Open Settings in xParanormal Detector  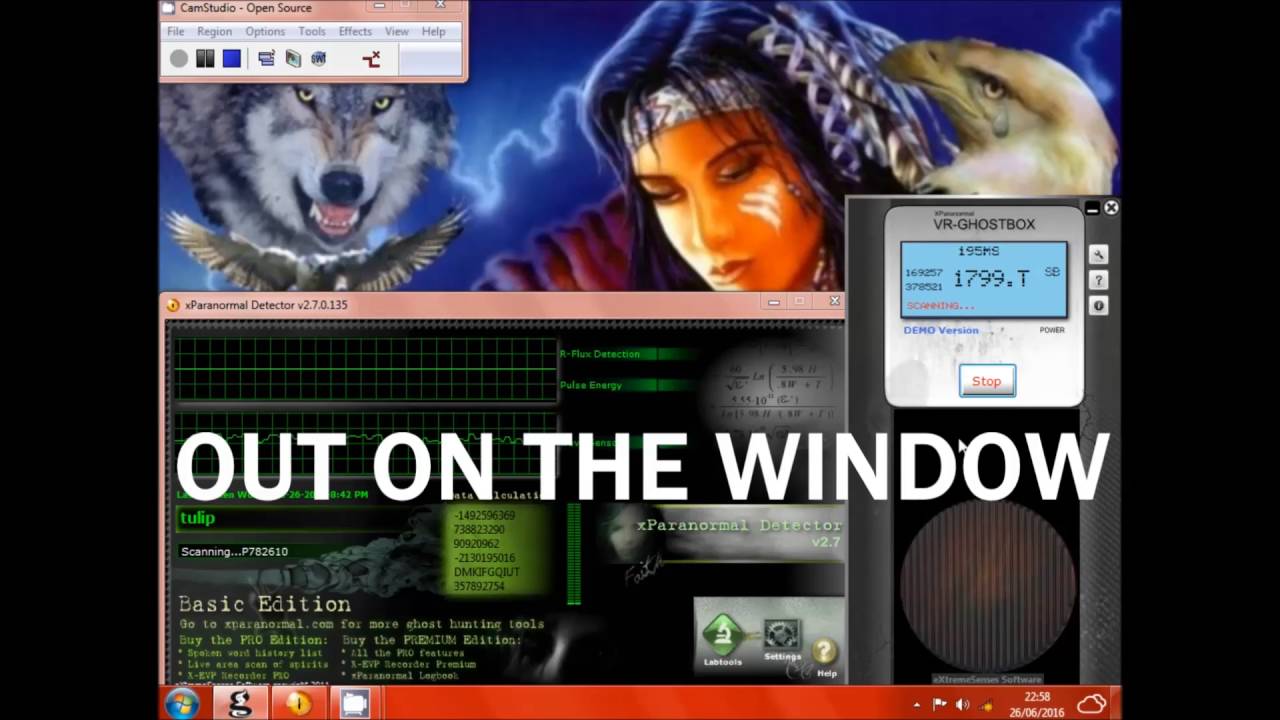pyautogui.click(x=782, y=640)
